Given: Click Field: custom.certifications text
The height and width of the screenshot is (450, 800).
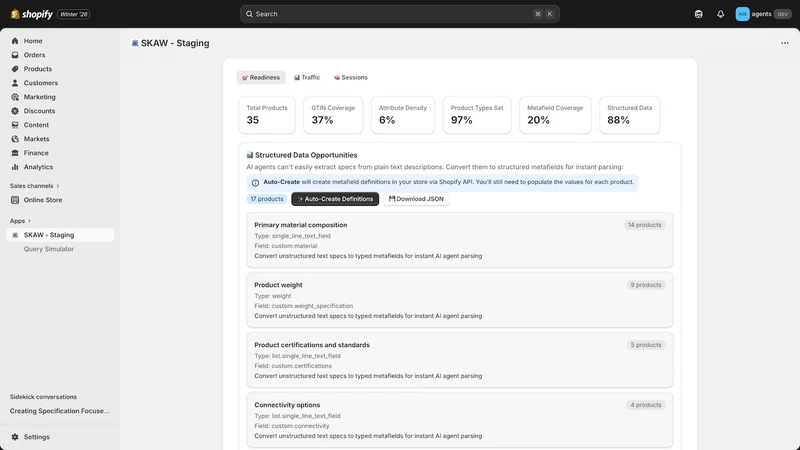Looking at the screenshot, I should click(x=293, y=366).
